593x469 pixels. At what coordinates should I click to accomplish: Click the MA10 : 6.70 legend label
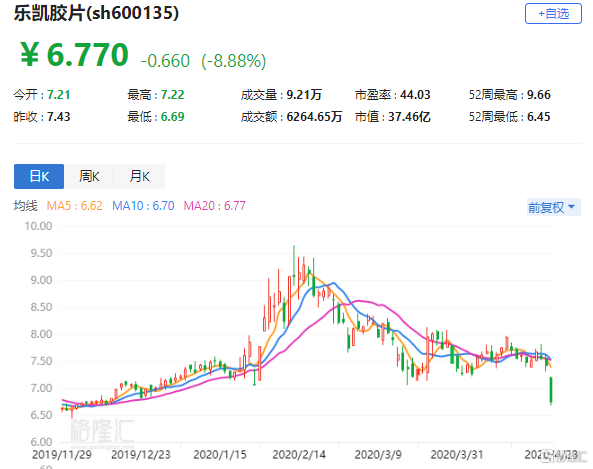click(143, 206)
